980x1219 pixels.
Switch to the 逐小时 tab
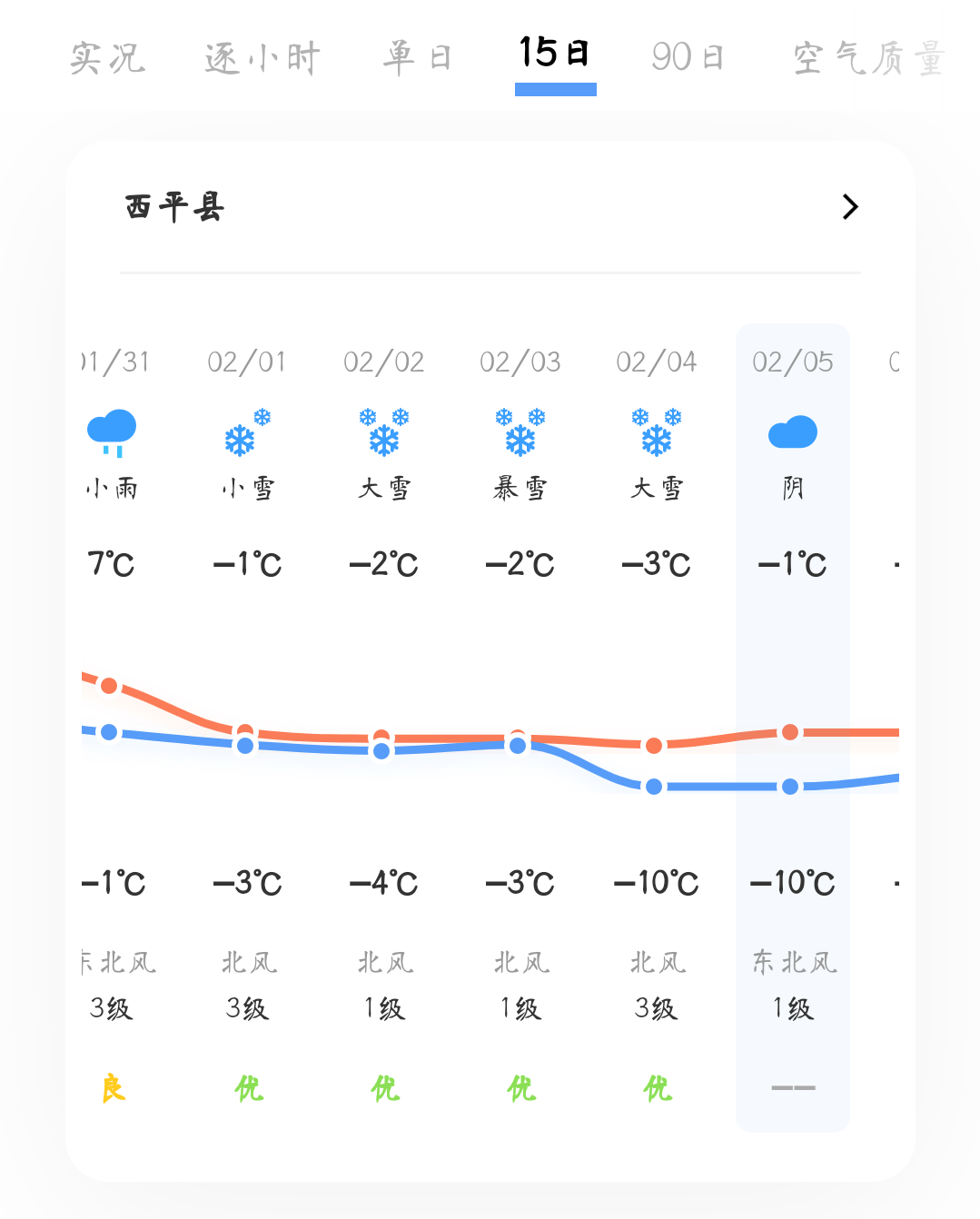tap(262, 58)
